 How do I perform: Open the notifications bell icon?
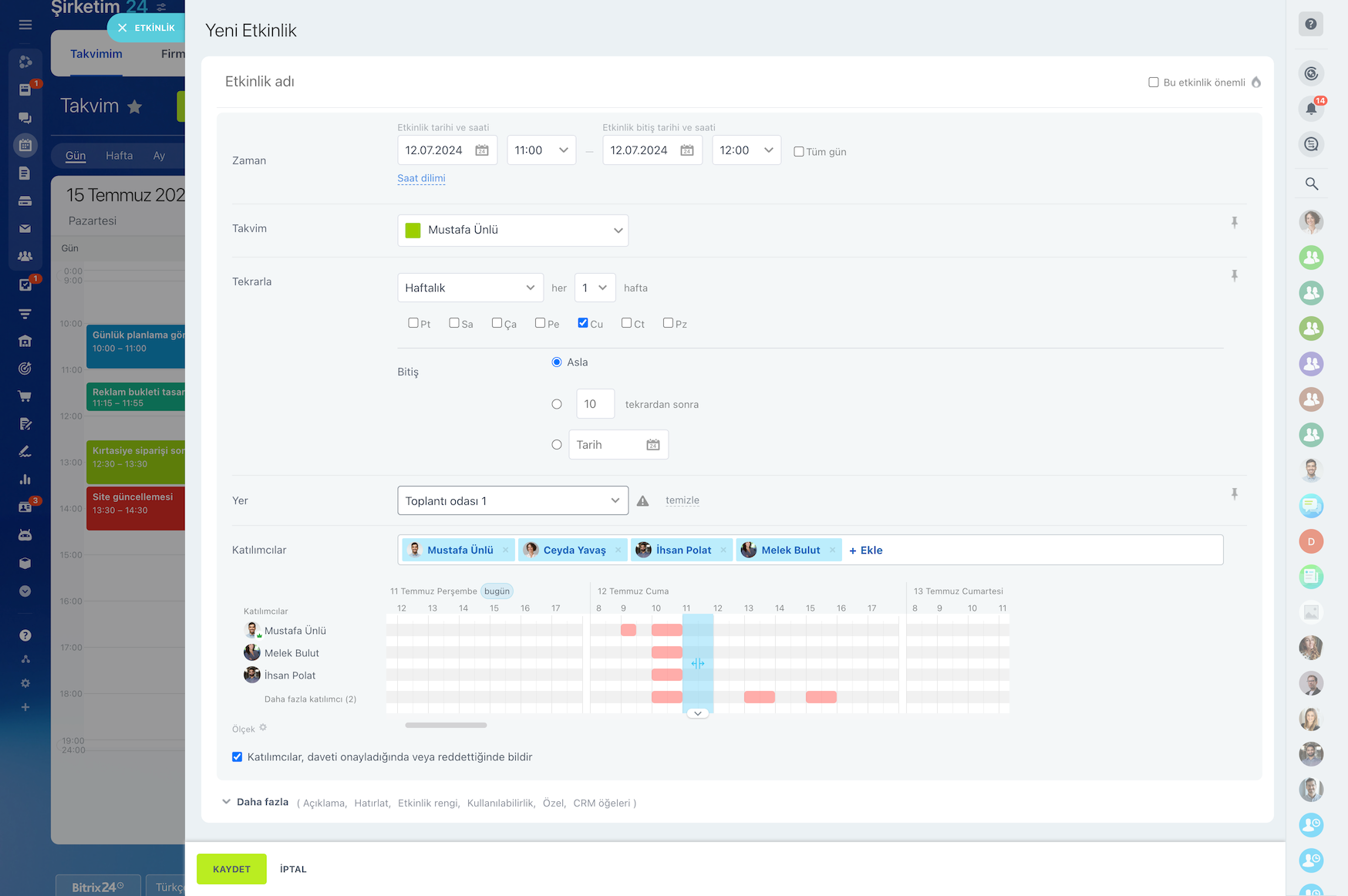pyautogui.click(x=1311, y=109)
